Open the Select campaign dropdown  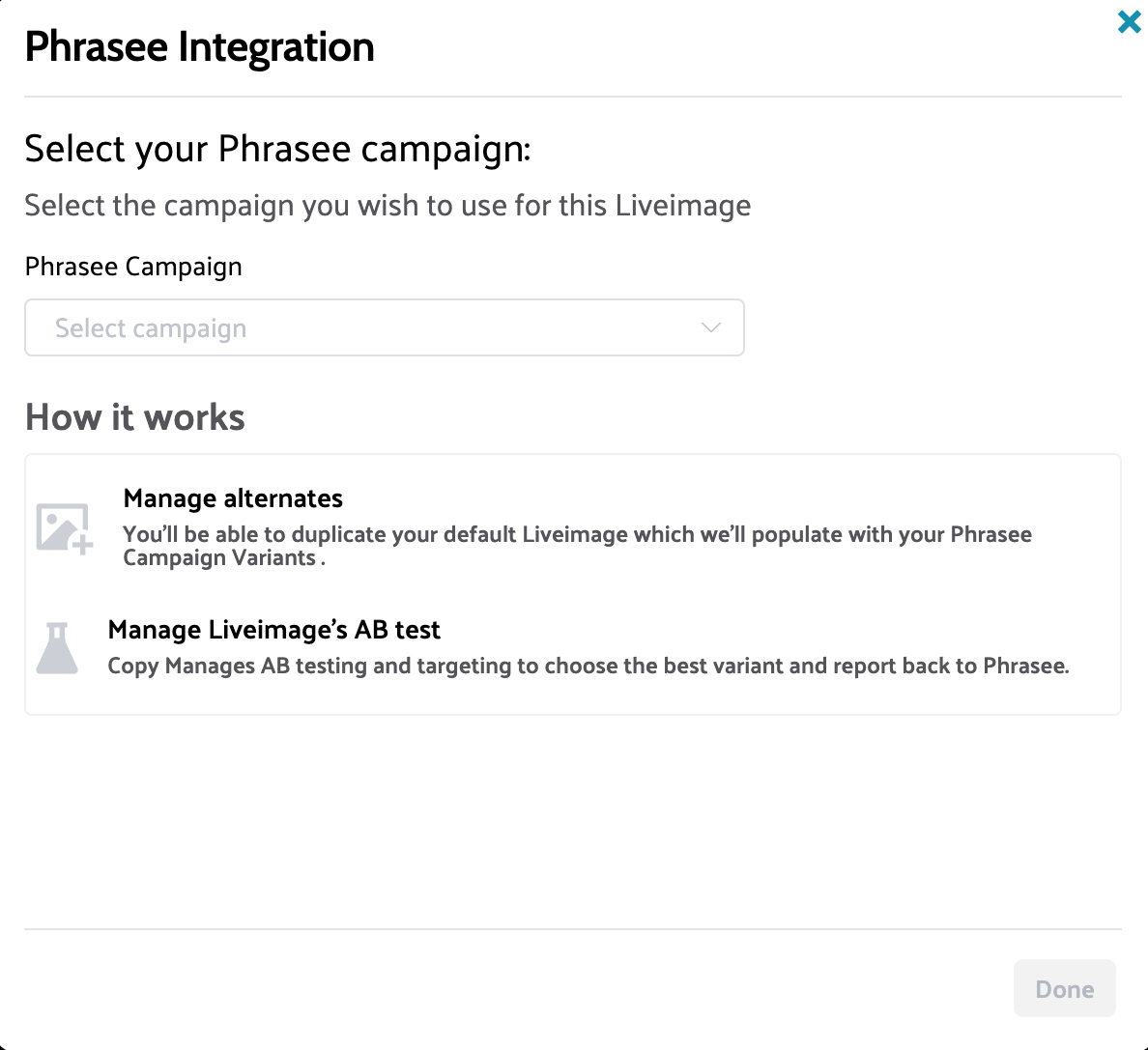(384, 328)
